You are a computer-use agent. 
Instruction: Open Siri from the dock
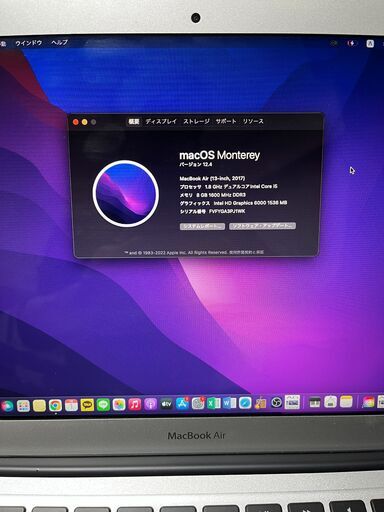7,406
